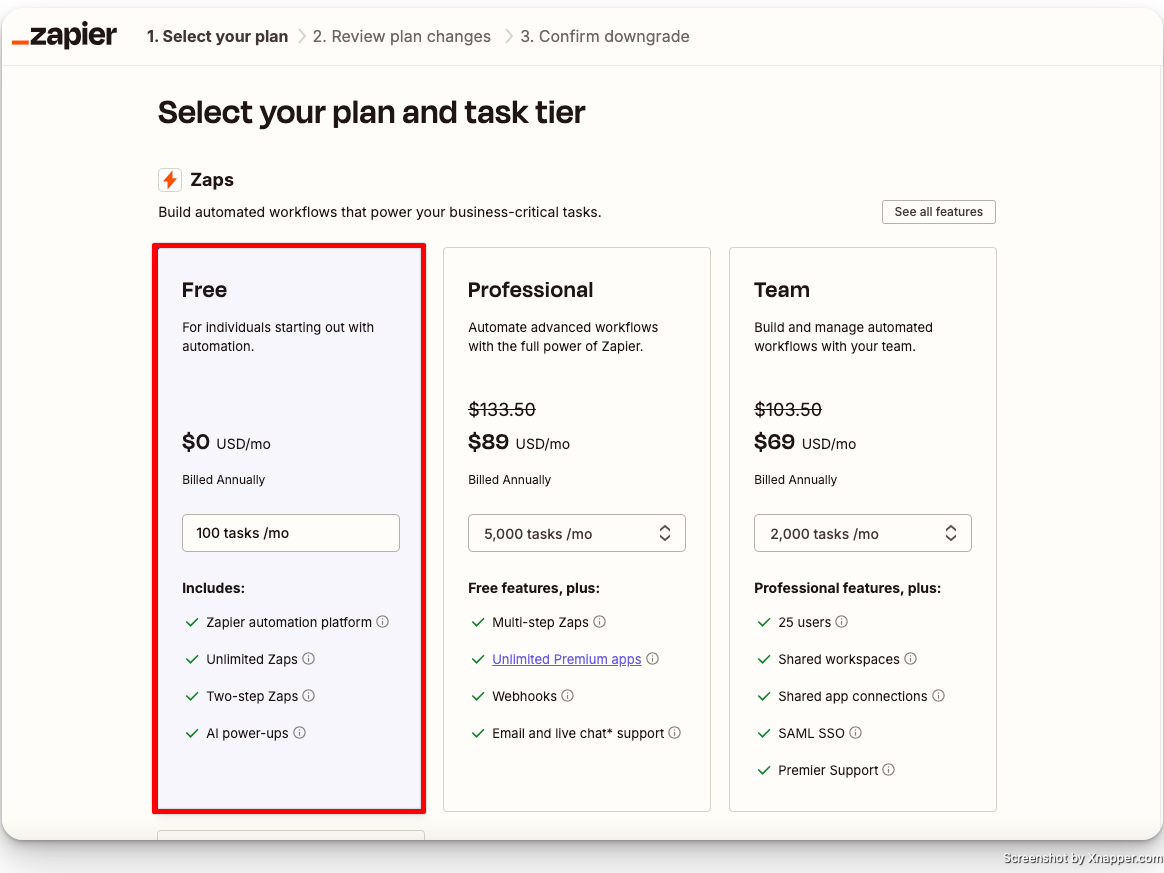Click Billed Annually under Free plan
1164x873 pixels.
point(223,480)
